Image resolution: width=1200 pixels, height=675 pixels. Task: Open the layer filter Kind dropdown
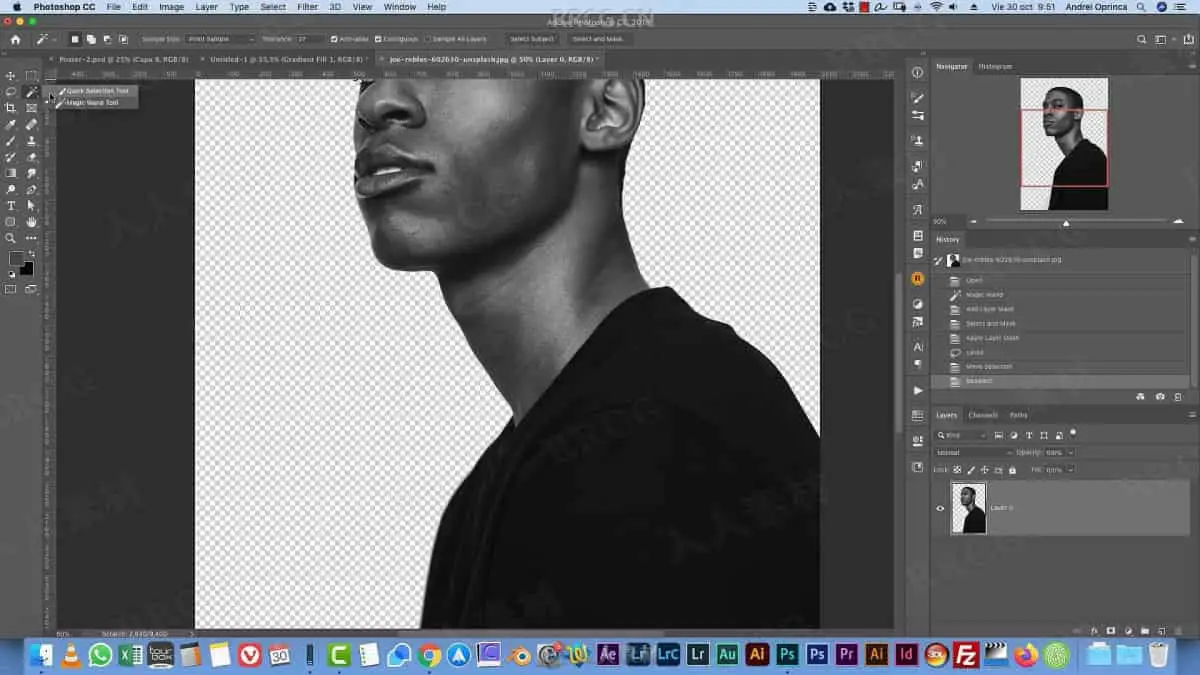961,435
